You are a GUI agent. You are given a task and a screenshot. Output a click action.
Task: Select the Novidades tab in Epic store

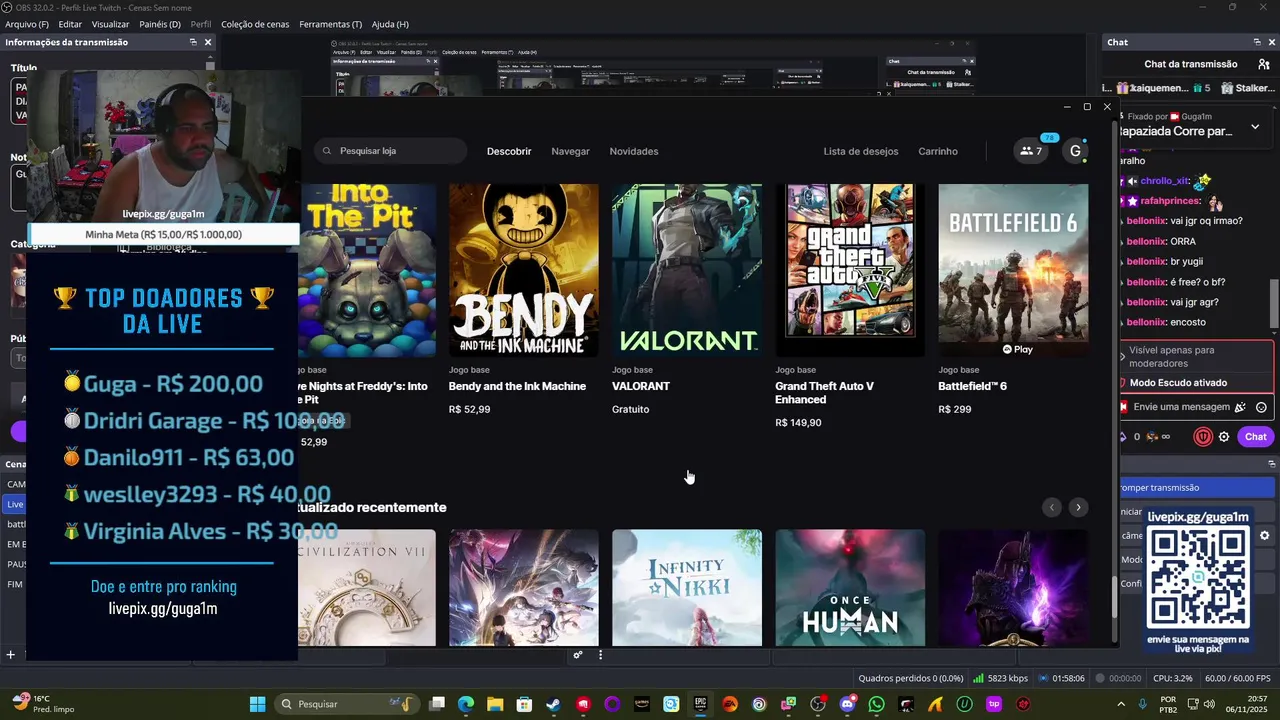click(x=634, y=151)
